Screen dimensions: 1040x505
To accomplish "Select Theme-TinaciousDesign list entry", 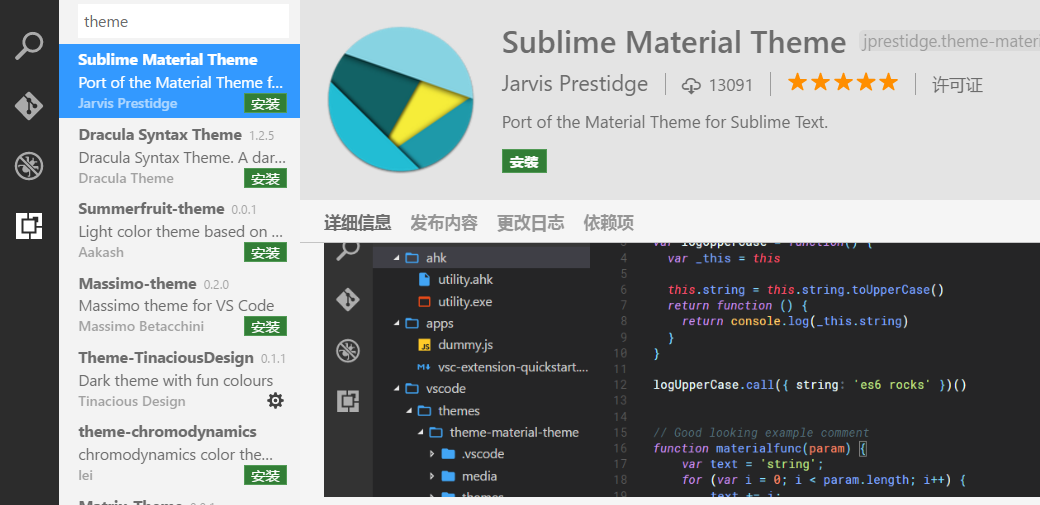I will pos(179,379).
